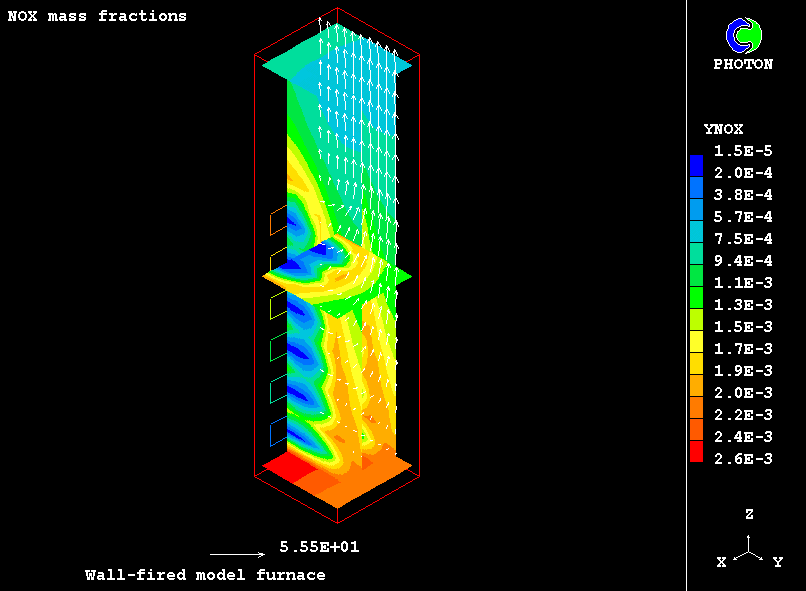Select the 2.6E-3 legend value
806x591 pixels.
click(741, 458)
